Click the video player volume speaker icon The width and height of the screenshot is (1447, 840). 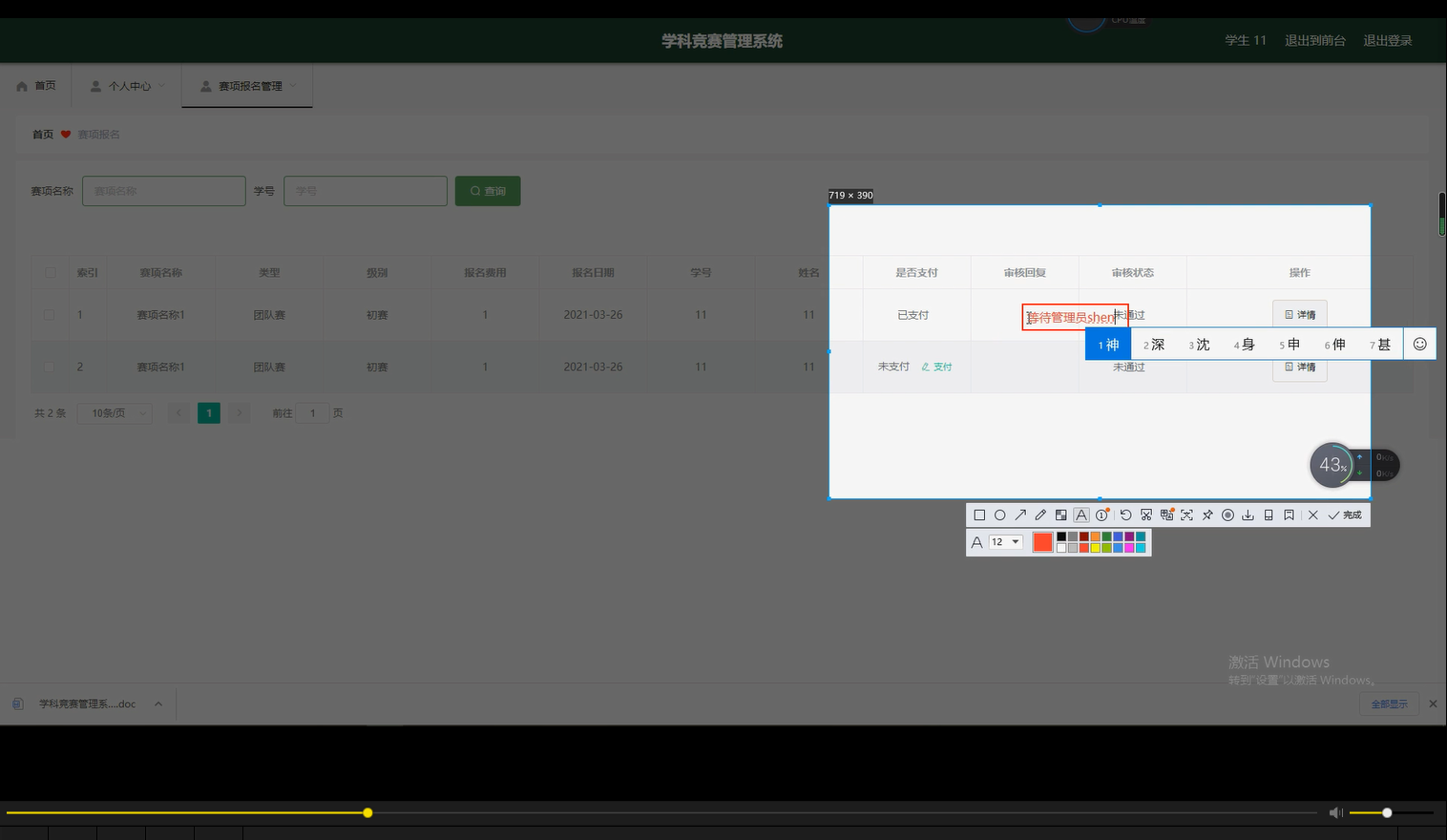click(1335, 812)
